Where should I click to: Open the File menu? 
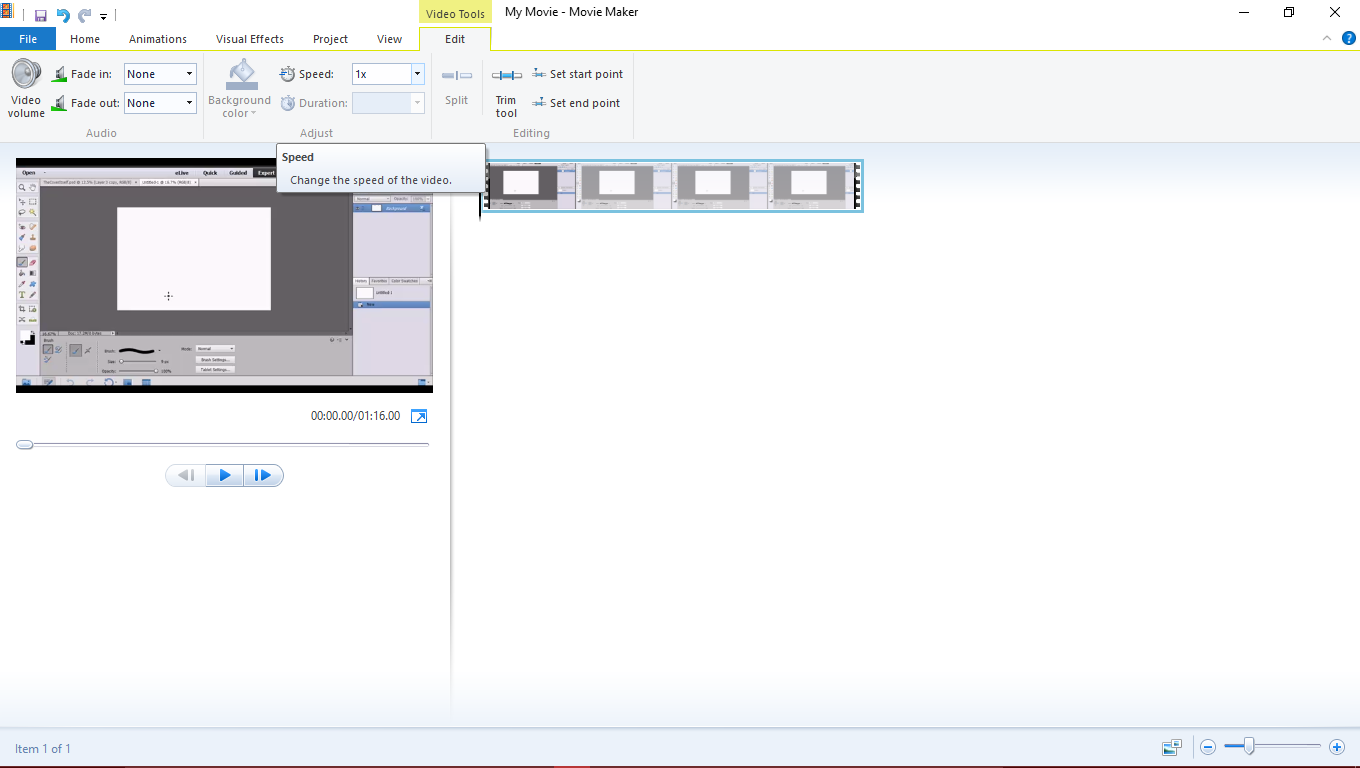pyautogui.click(x=28, y=39)
